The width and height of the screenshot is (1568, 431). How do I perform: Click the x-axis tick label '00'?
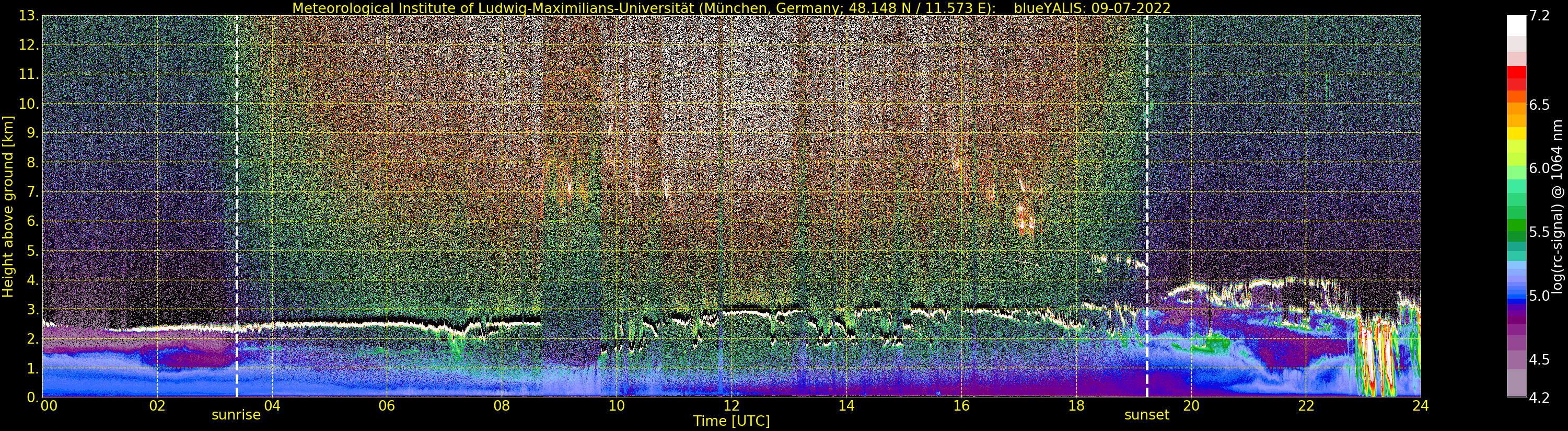pyautogui.click(x=49, y=406)
